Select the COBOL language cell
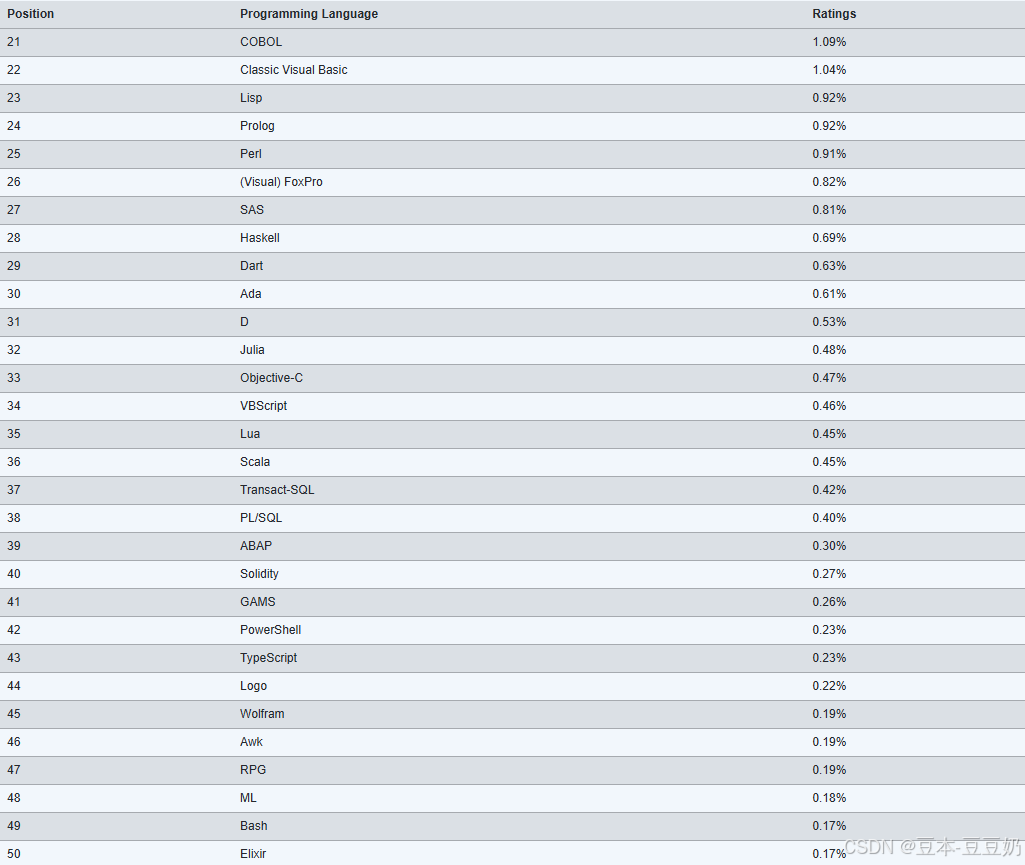This screenshot has height=865, width=1025. (261, 42)
